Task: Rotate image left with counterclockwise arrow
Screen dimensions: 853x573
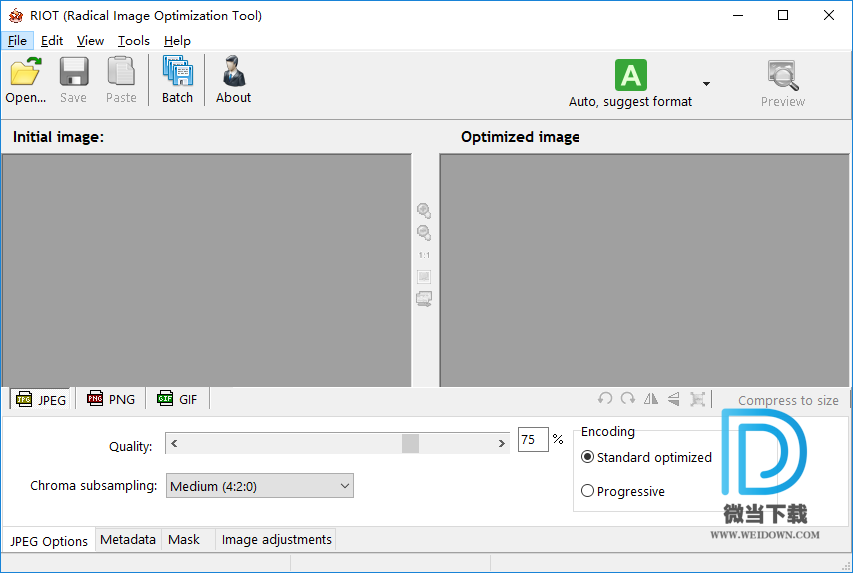Action: 605,399
